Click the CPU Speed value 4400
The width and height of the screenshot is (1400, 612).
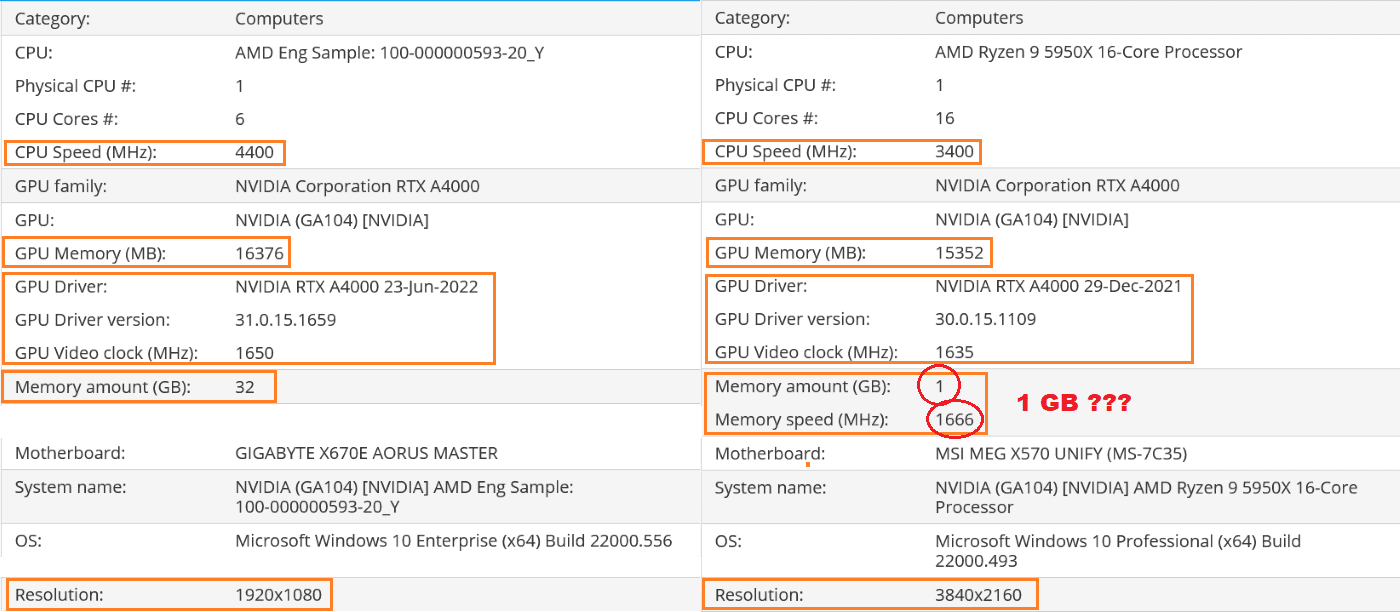click(x=254, y=153)
